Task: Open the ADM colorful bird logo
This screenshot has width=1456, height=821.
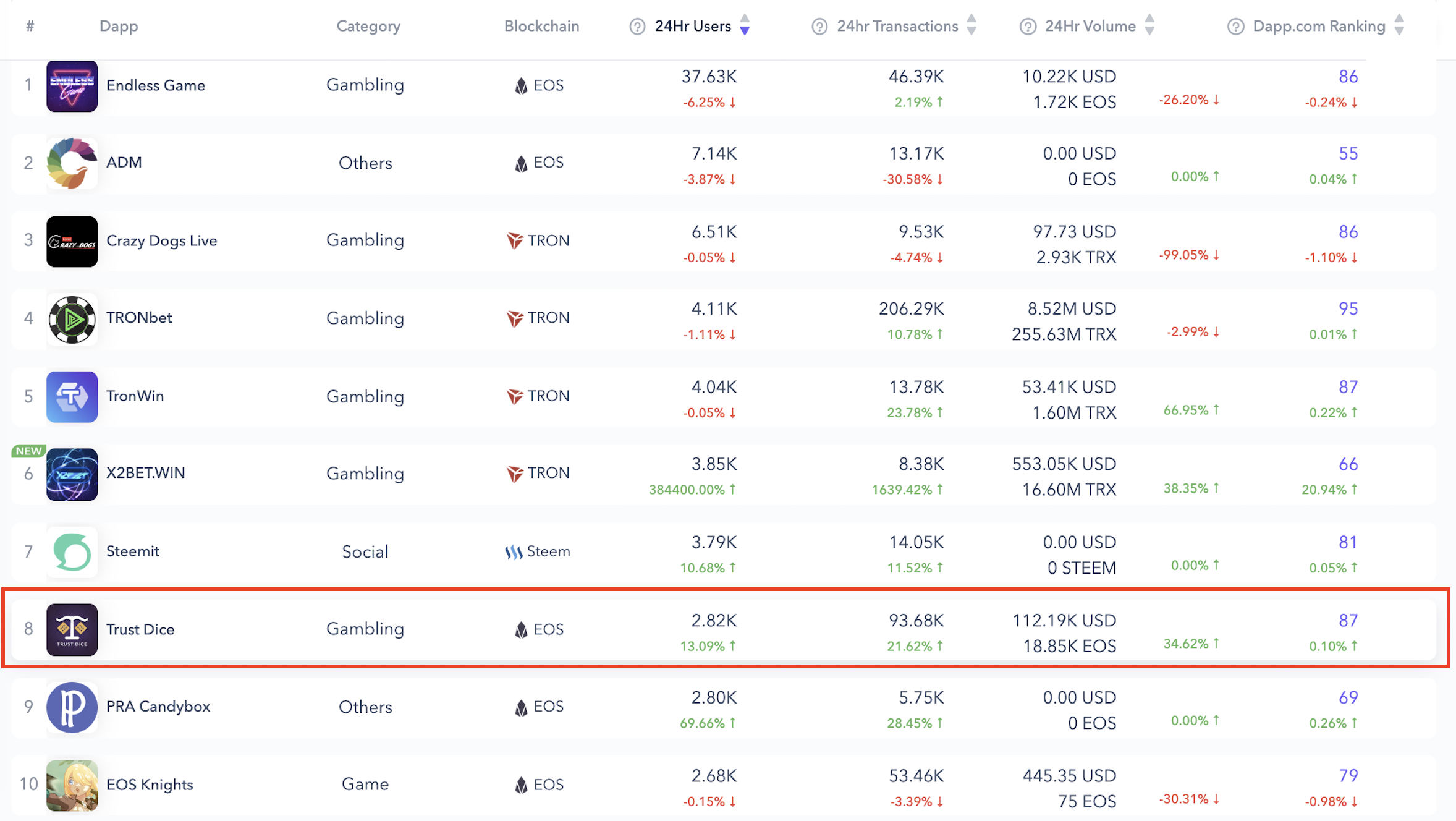Action: click(72, 163)
